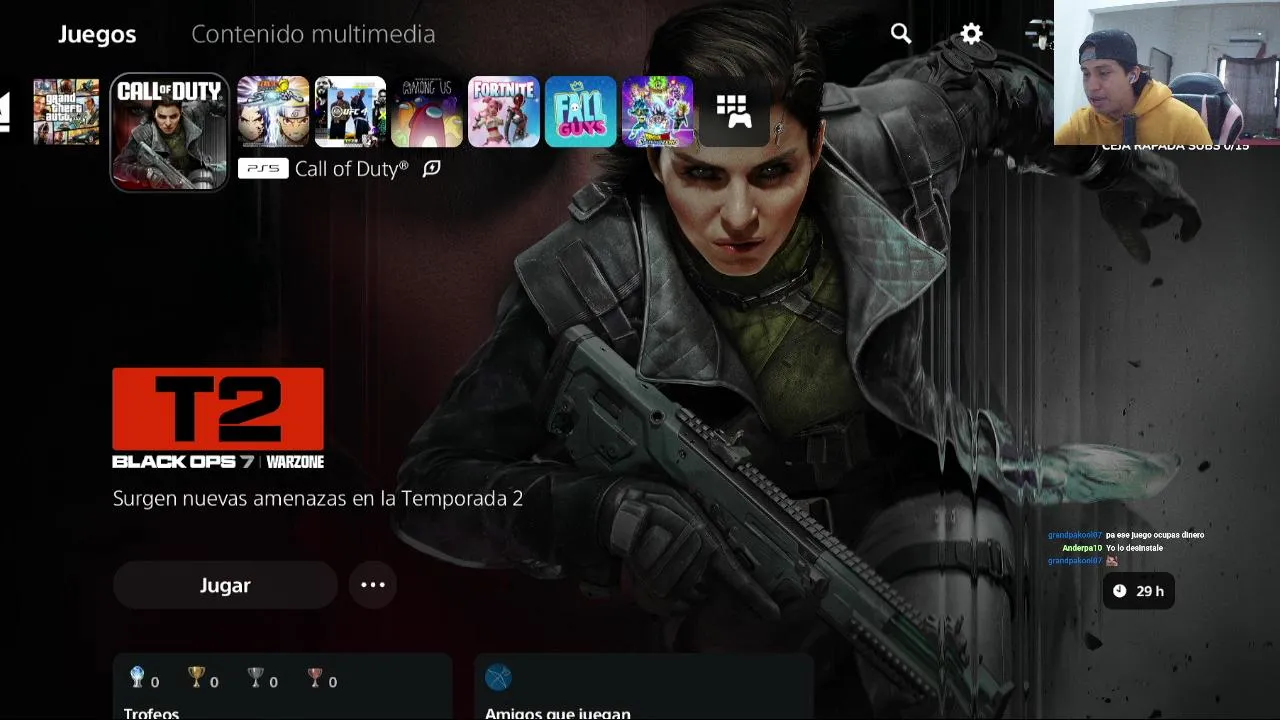This screenshot has width=1280, height=720.
Task: Click the Jugar button
Action: (225, 585)
